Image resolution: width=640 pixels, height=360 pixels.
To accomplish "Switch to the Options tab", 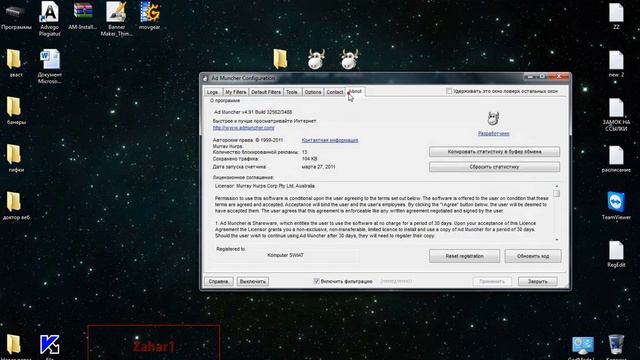I will click(313, 92).
